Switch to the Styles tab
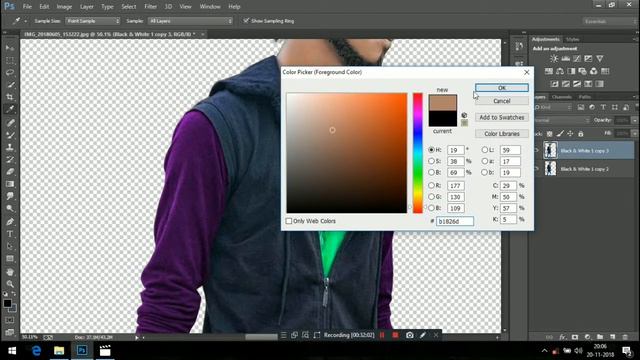 pyautogui.click(x=572, y=39)
